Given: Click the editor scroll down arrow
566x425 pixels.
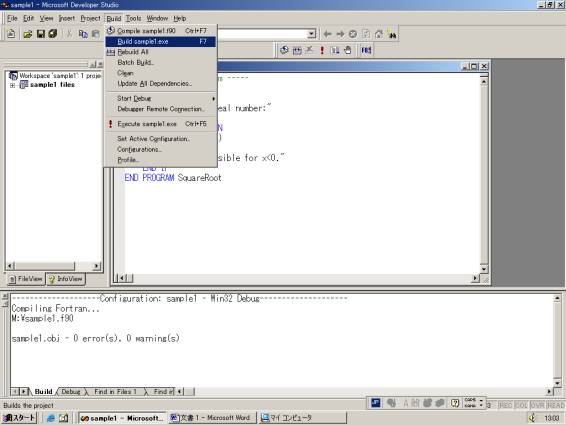Looking at the screenshot, I should pos(484,269).
